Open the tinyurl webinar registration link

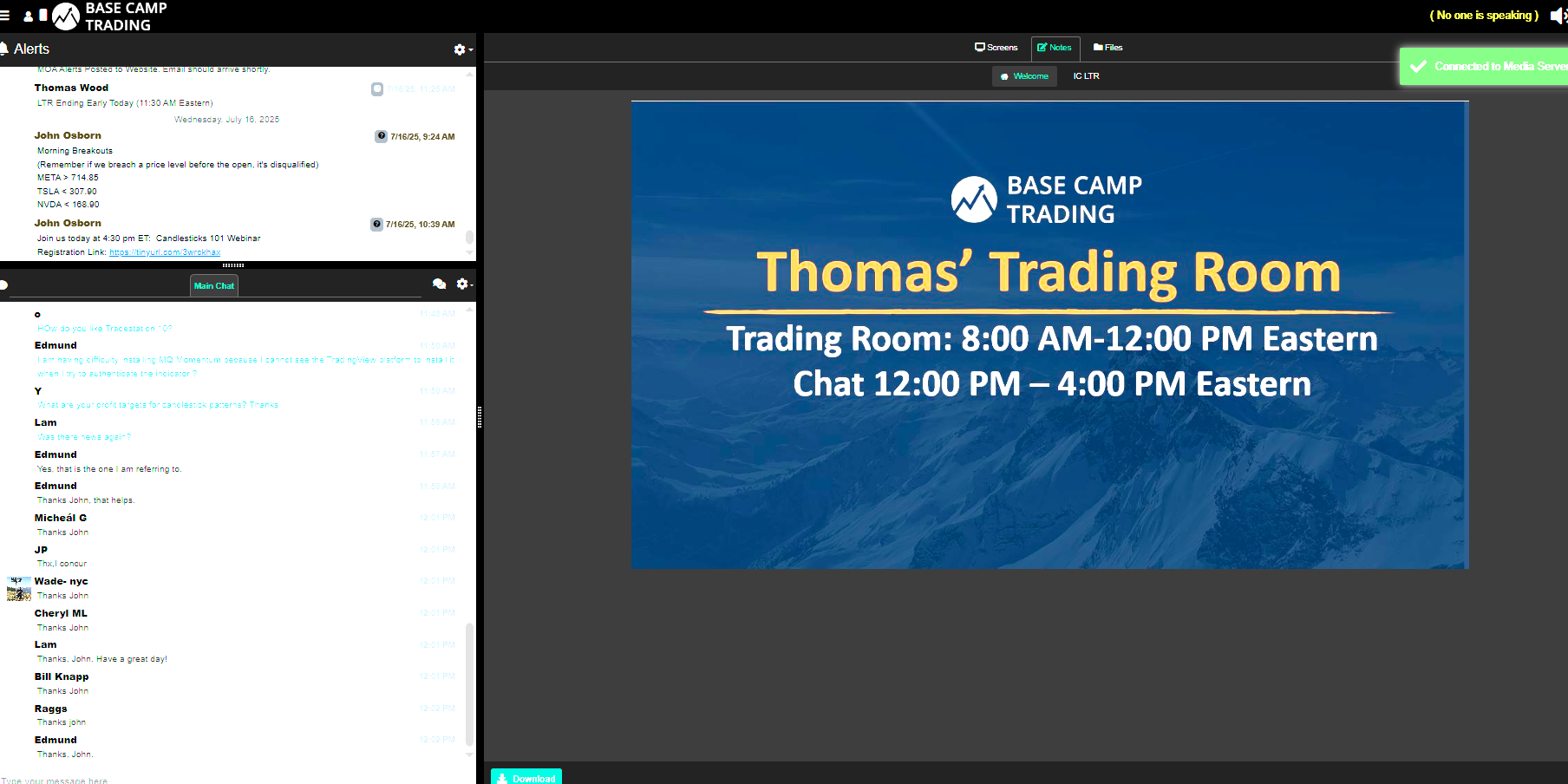pos(165,252)
